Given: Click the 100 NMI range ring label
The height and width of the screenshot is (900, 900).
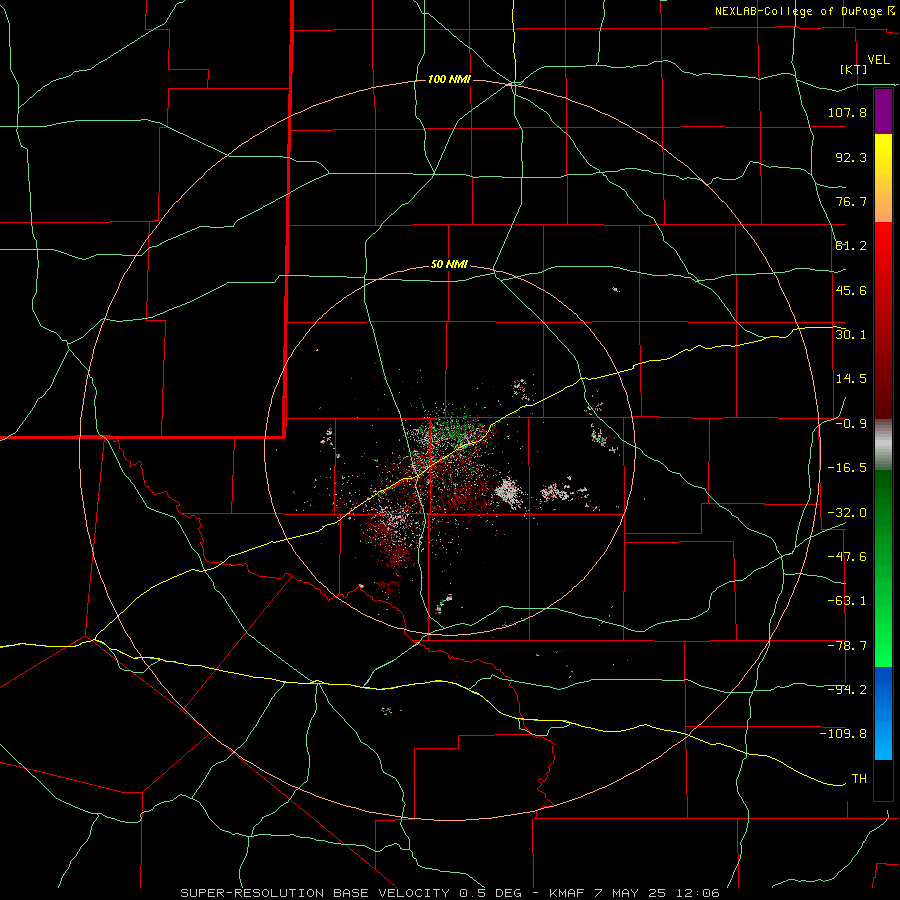Looking at the screenshot, I should [449, 79].
